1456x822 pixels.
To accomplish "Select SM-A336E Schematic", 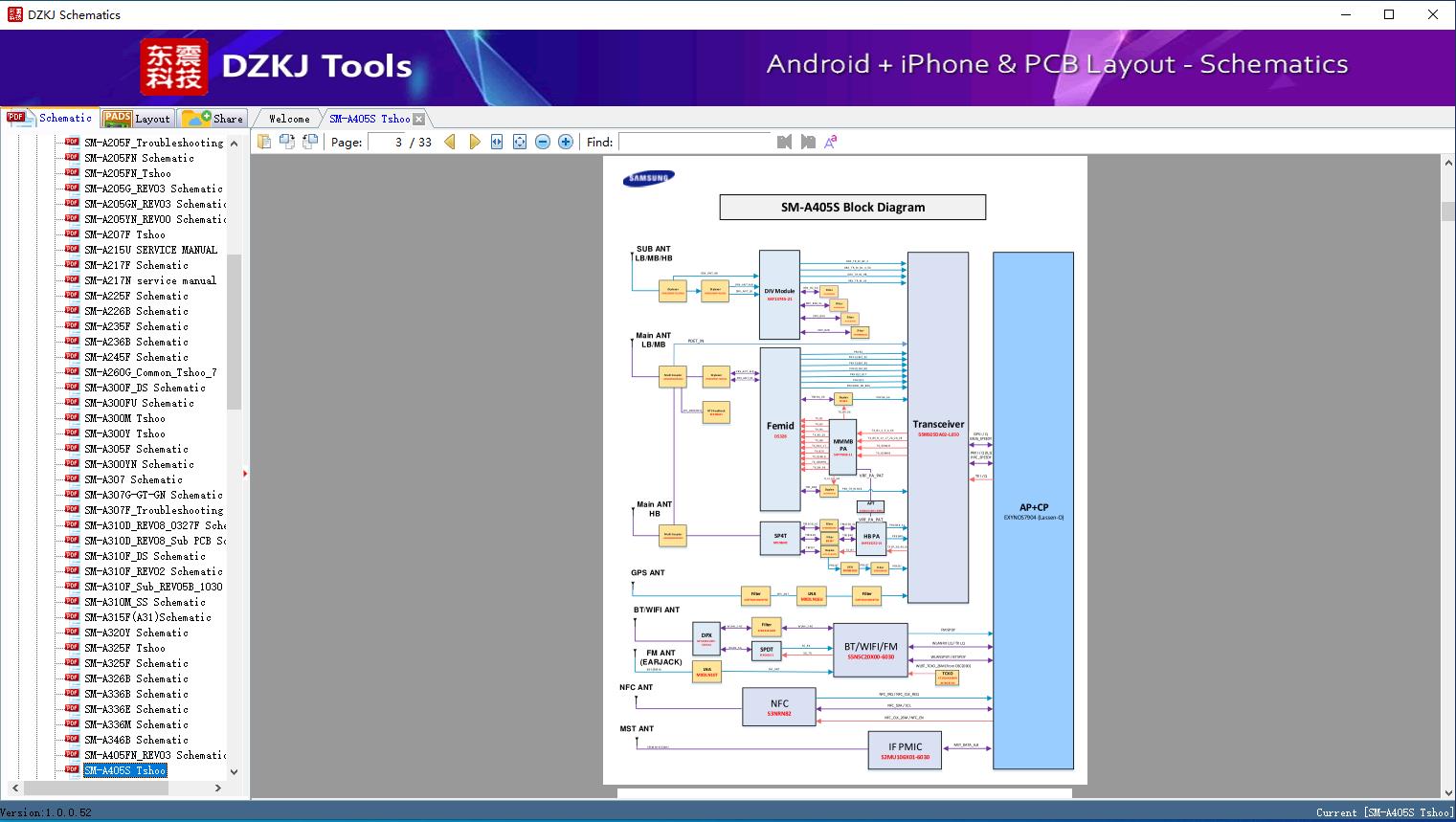I will point(136,709).
